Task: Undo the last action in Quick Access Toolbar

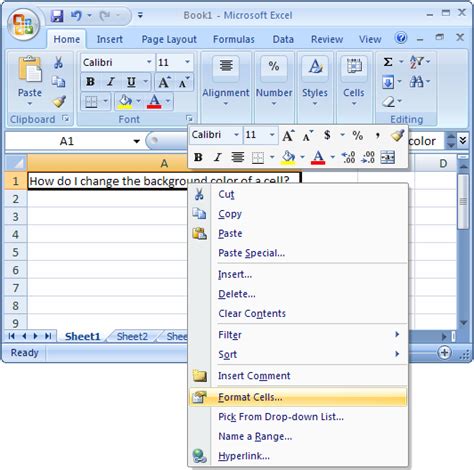Action: (76, 16)
